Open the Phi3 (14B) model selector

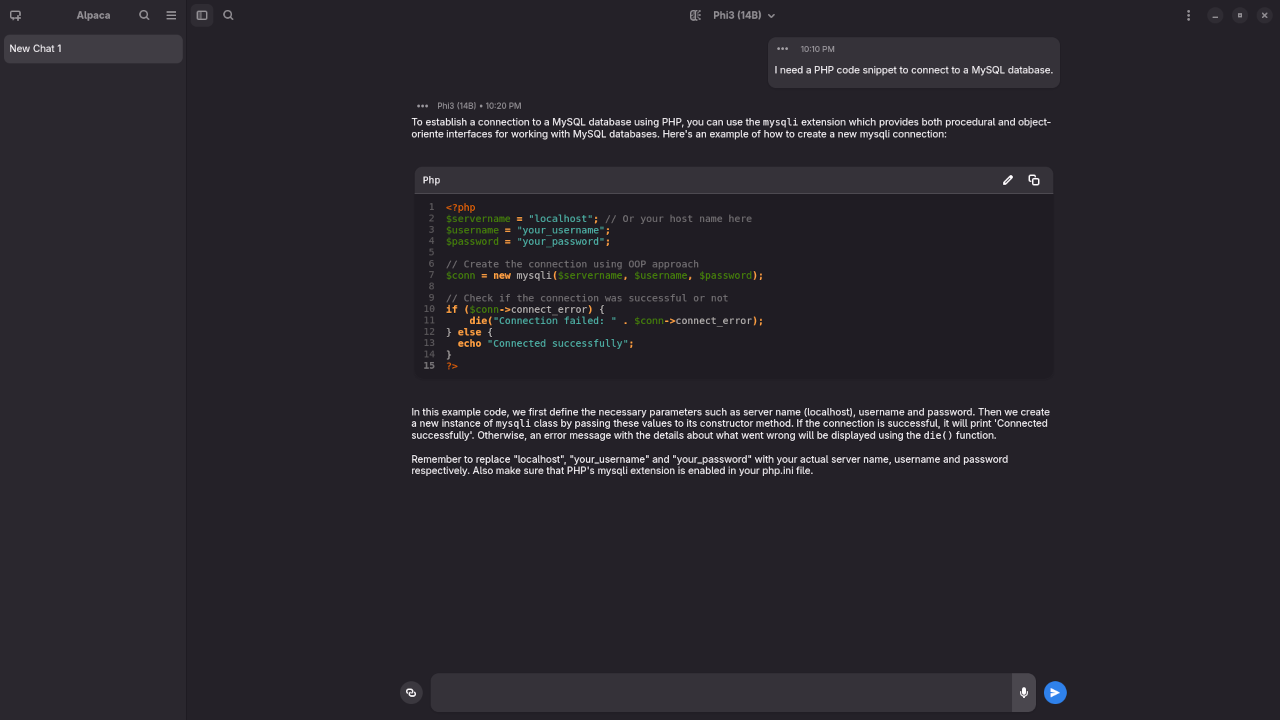(x=743, y=15)
